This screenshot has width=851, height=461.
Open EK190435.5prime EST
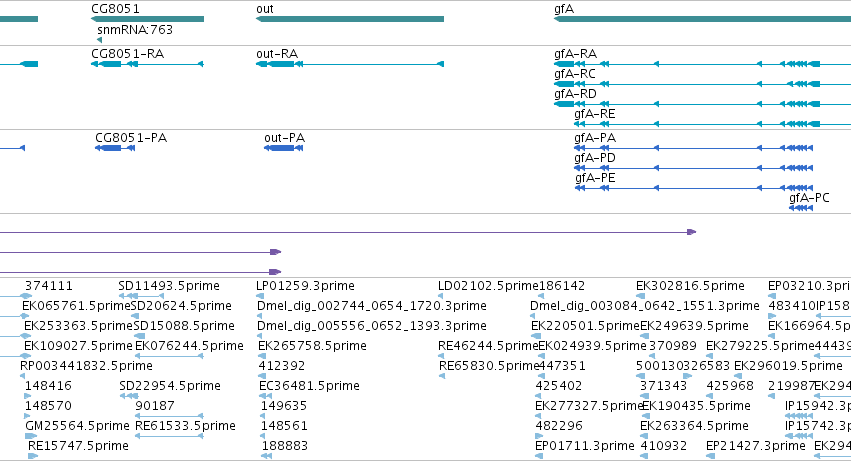696,407
